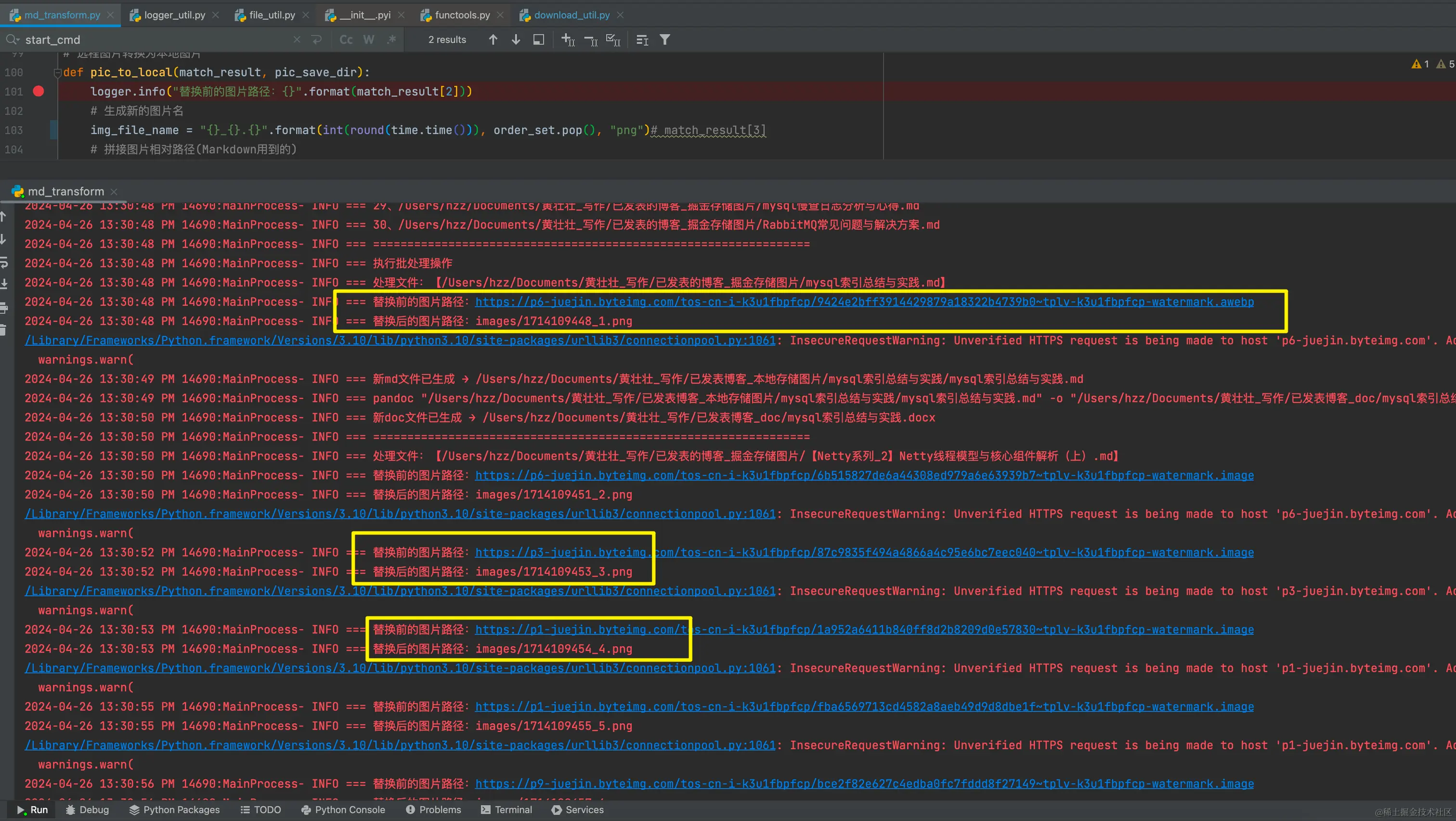
Task: Click the filter search results icon
Action: pyautogui.click(x=665, y=39)
